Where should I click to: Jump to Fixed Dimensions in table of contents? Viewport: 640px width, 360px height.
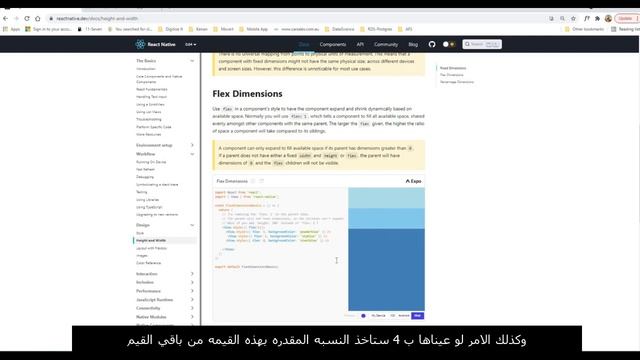(x=453, y=68)
